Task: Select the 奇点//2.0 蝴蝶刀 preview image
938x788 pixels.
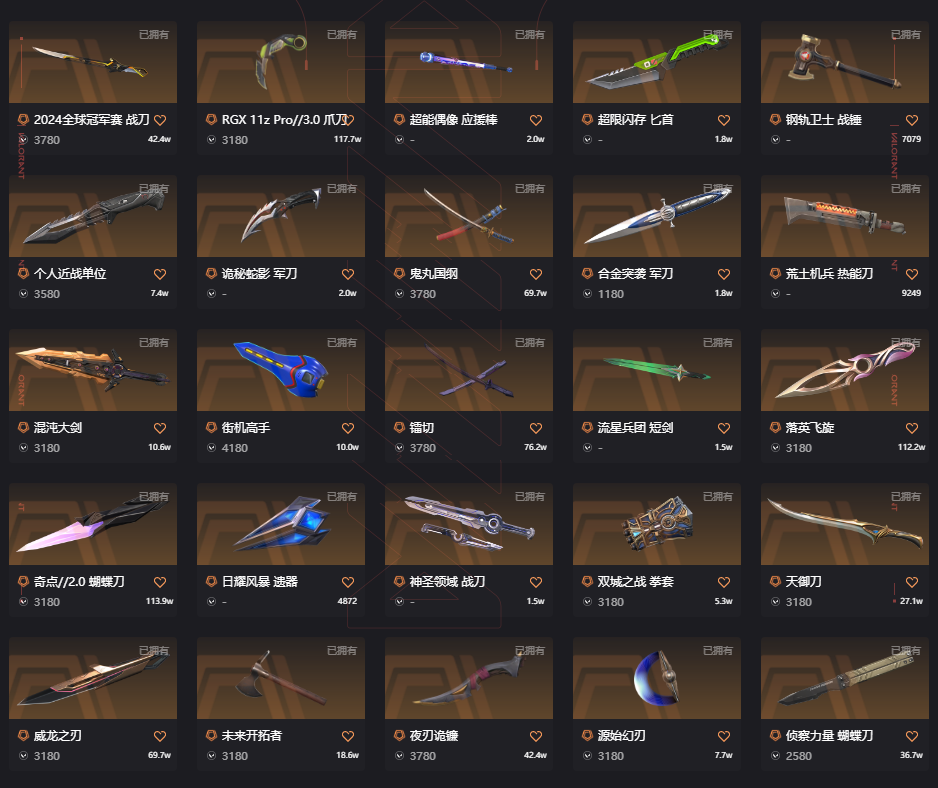Action: [93, 524]
